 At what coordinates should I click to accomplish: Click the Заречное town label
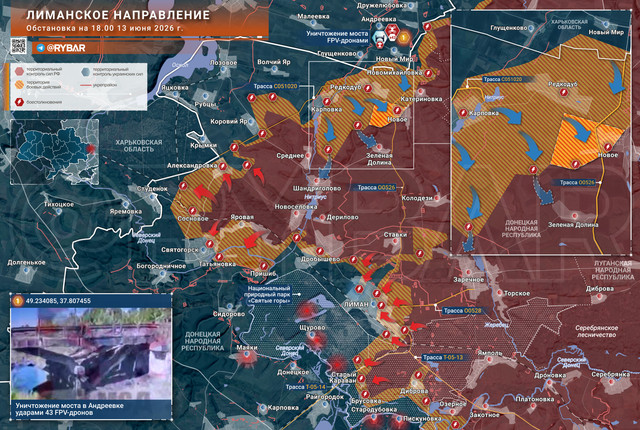tap(468, 280)
